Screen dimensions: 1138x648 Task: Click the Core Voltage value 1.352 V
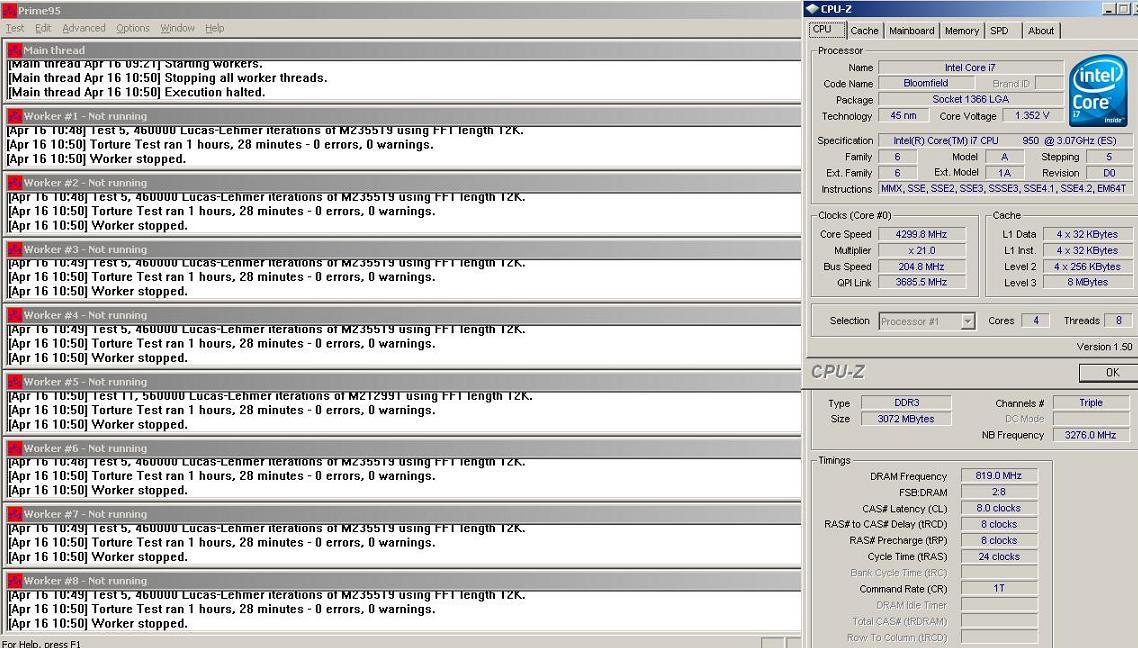(x=1032, y=115)
